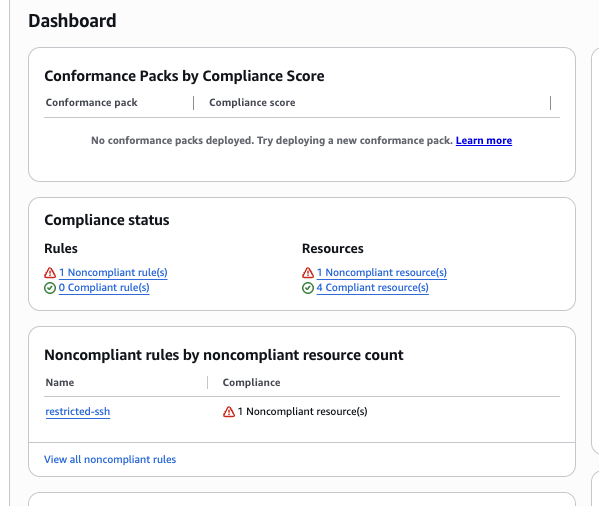This screenshot has width=599, height=506.
Task: Click View all noncompliant rules
Action: pos(110,459)
